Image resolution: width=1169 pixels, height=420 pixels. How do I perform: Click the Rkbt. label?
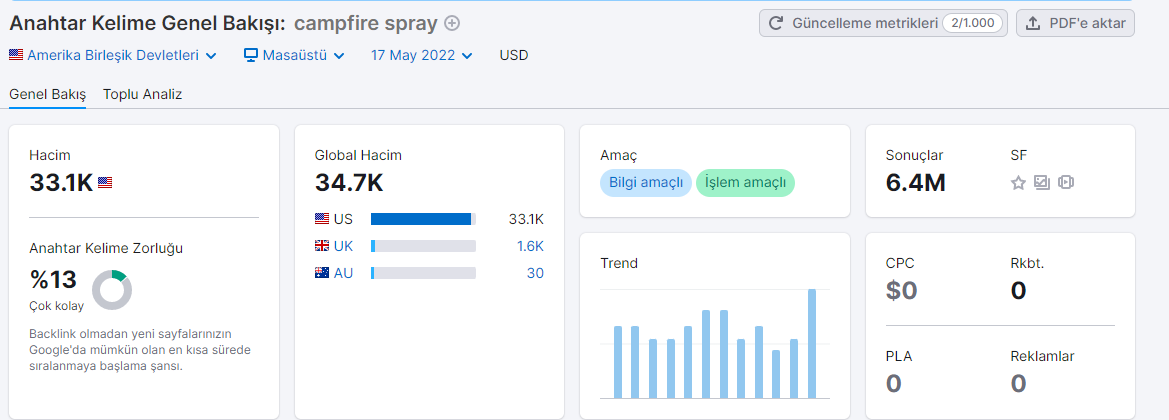pyautogui.click(x=1027, y=263)
